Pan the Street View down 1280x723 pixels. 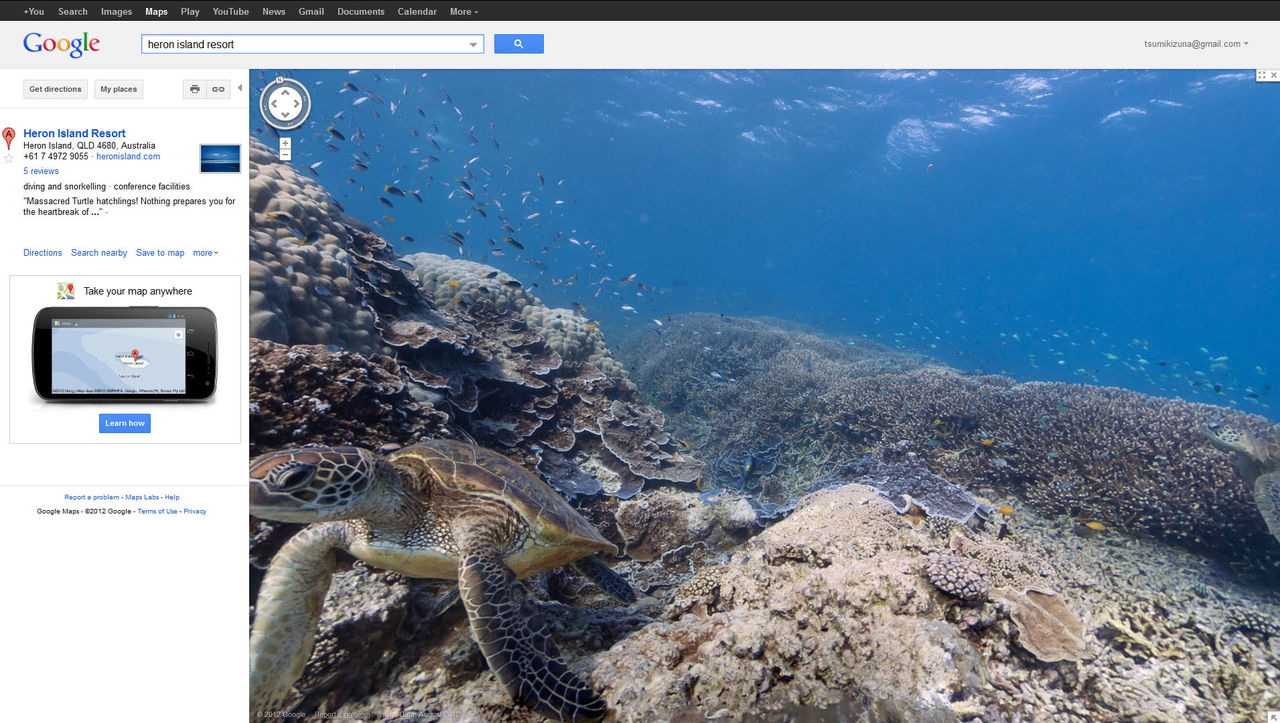pos(285,115)
